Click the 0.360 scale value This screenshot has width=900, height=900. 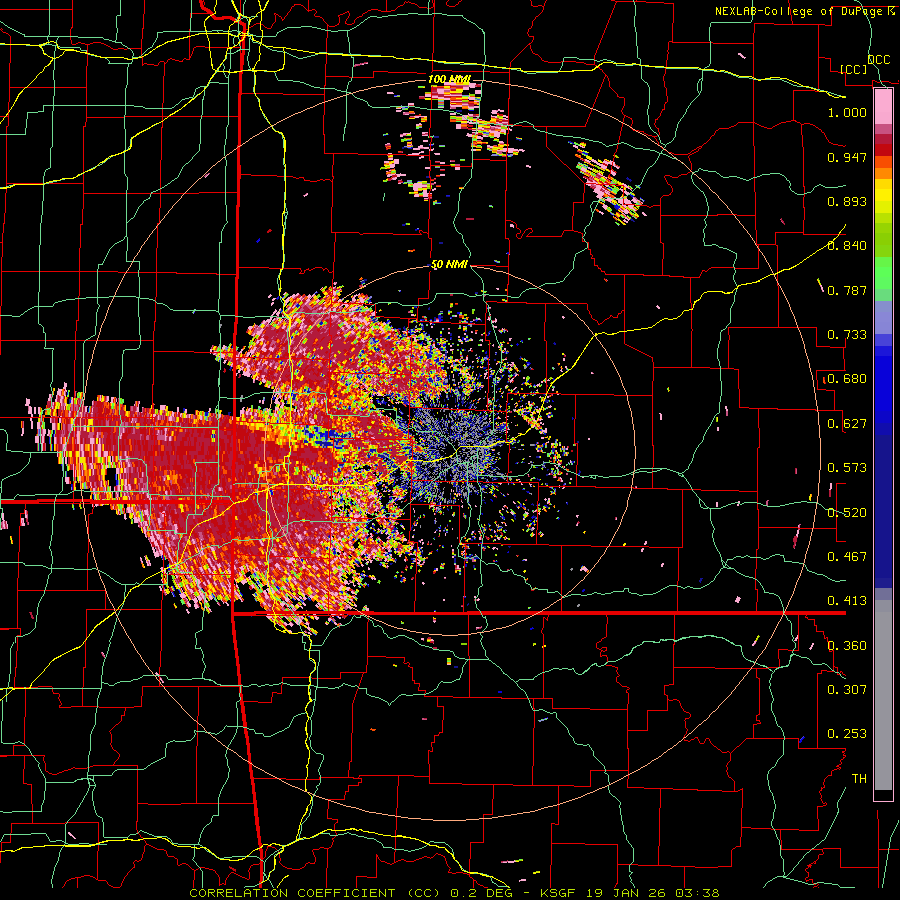click(847, 646)
